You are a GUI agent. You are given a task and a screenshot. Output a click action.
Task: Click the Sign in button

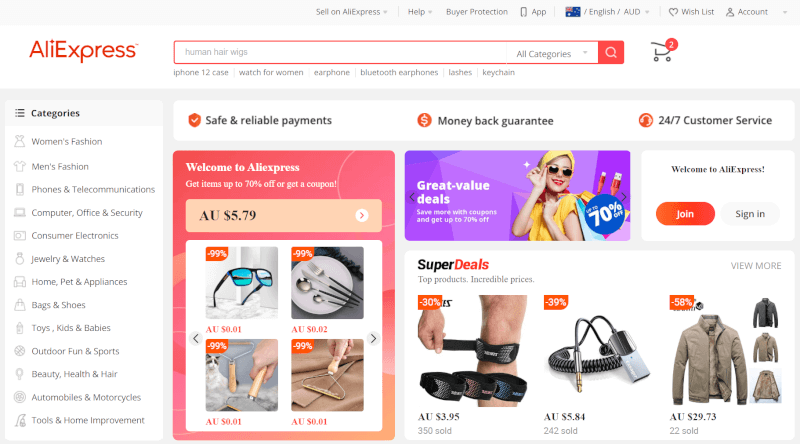750,214
